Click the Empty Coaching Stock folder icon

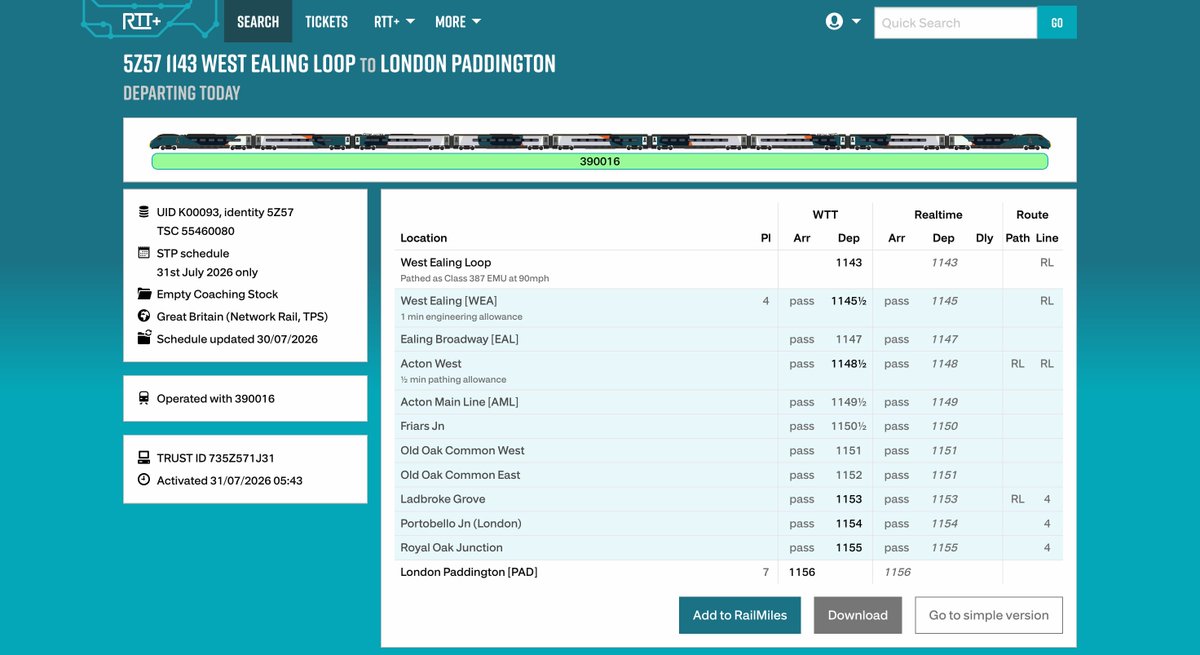pos(144,294)
